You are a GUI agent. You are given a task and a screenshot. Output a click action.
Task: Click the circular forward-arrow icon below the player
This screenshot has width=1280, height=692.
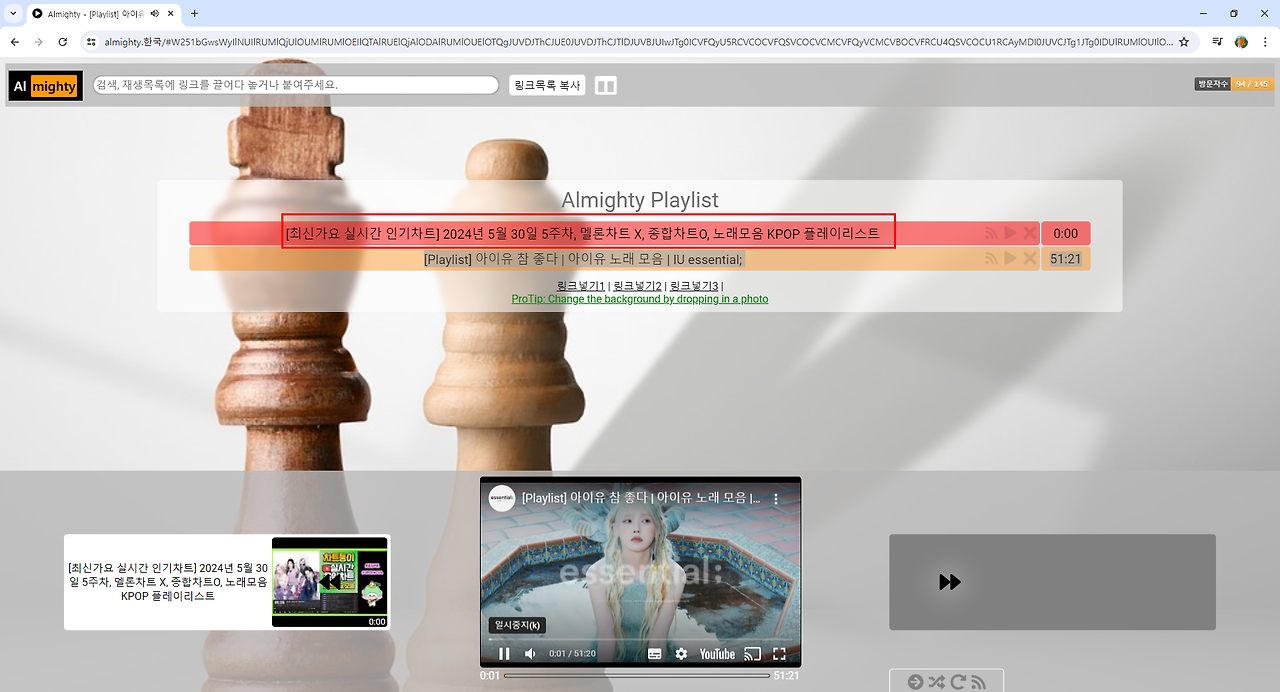915,681
